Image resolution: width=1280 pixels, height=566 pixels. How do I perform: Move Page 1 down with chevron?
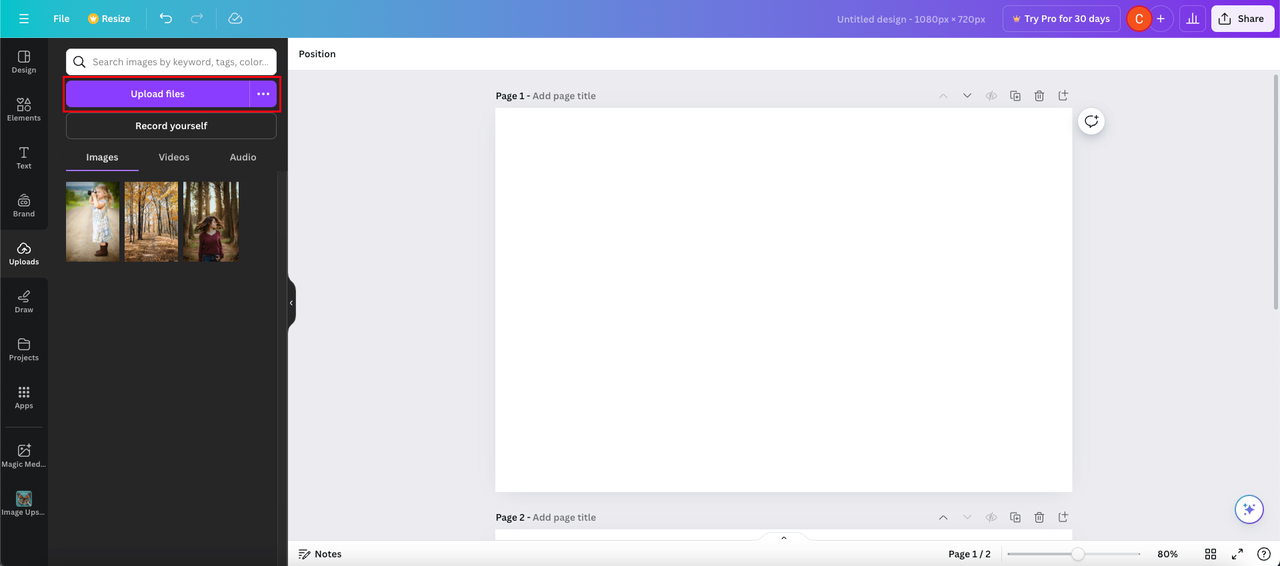[x=967, y=96]
